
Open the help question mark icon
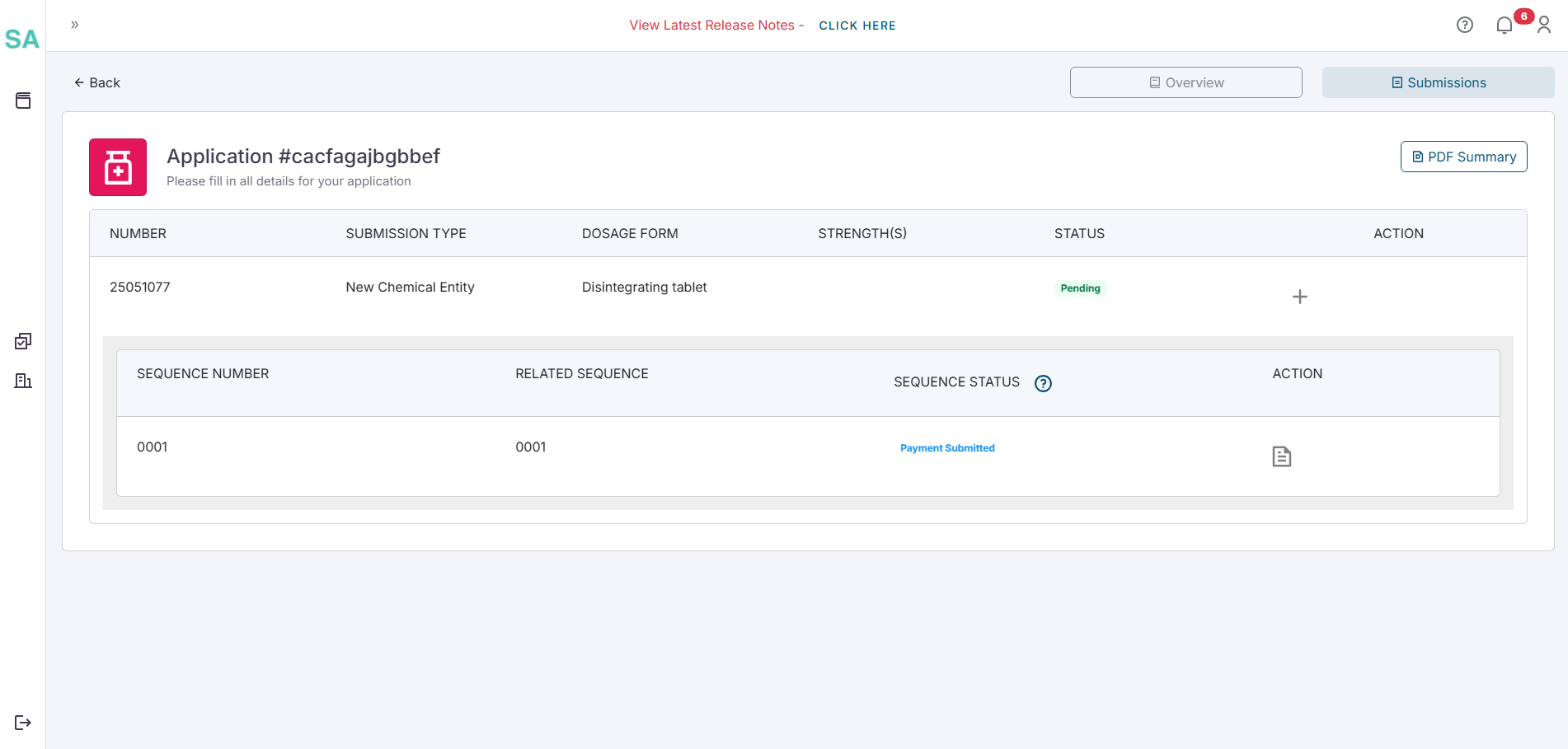pos(1464,25)
